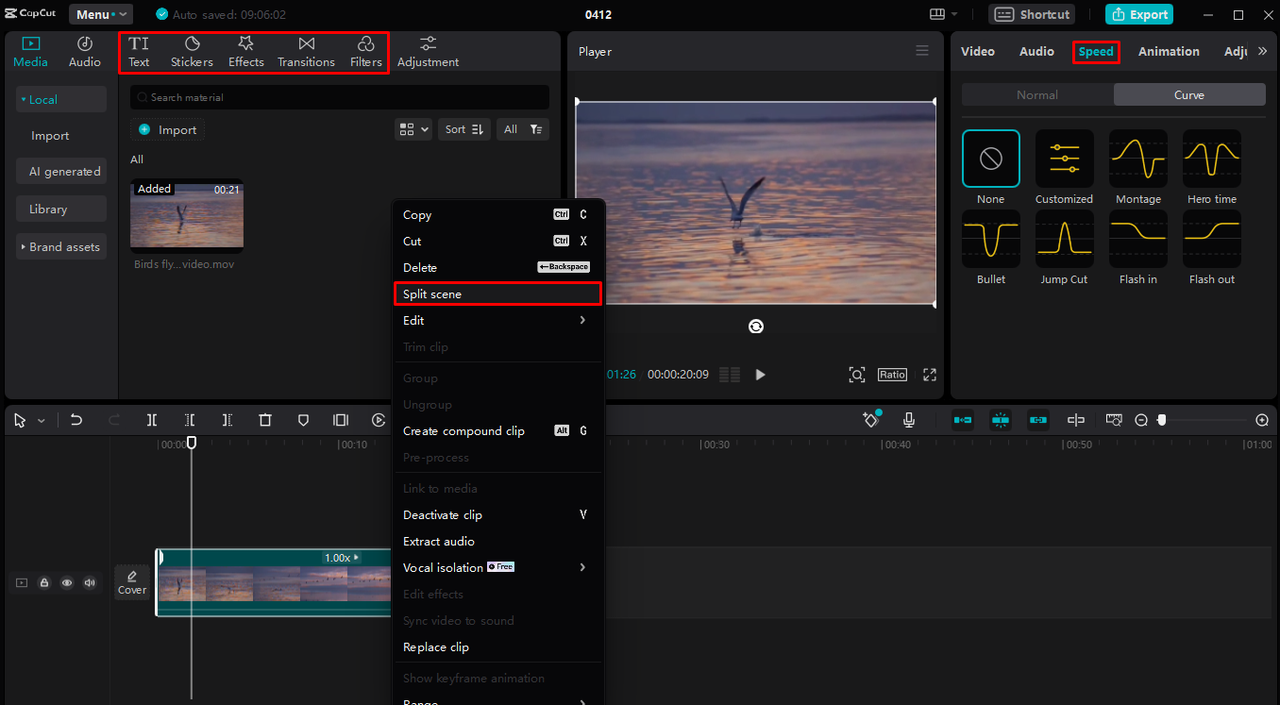Choose Extract audio from context menu
This screenshot has width=1280, height=705.
(498, 541)
